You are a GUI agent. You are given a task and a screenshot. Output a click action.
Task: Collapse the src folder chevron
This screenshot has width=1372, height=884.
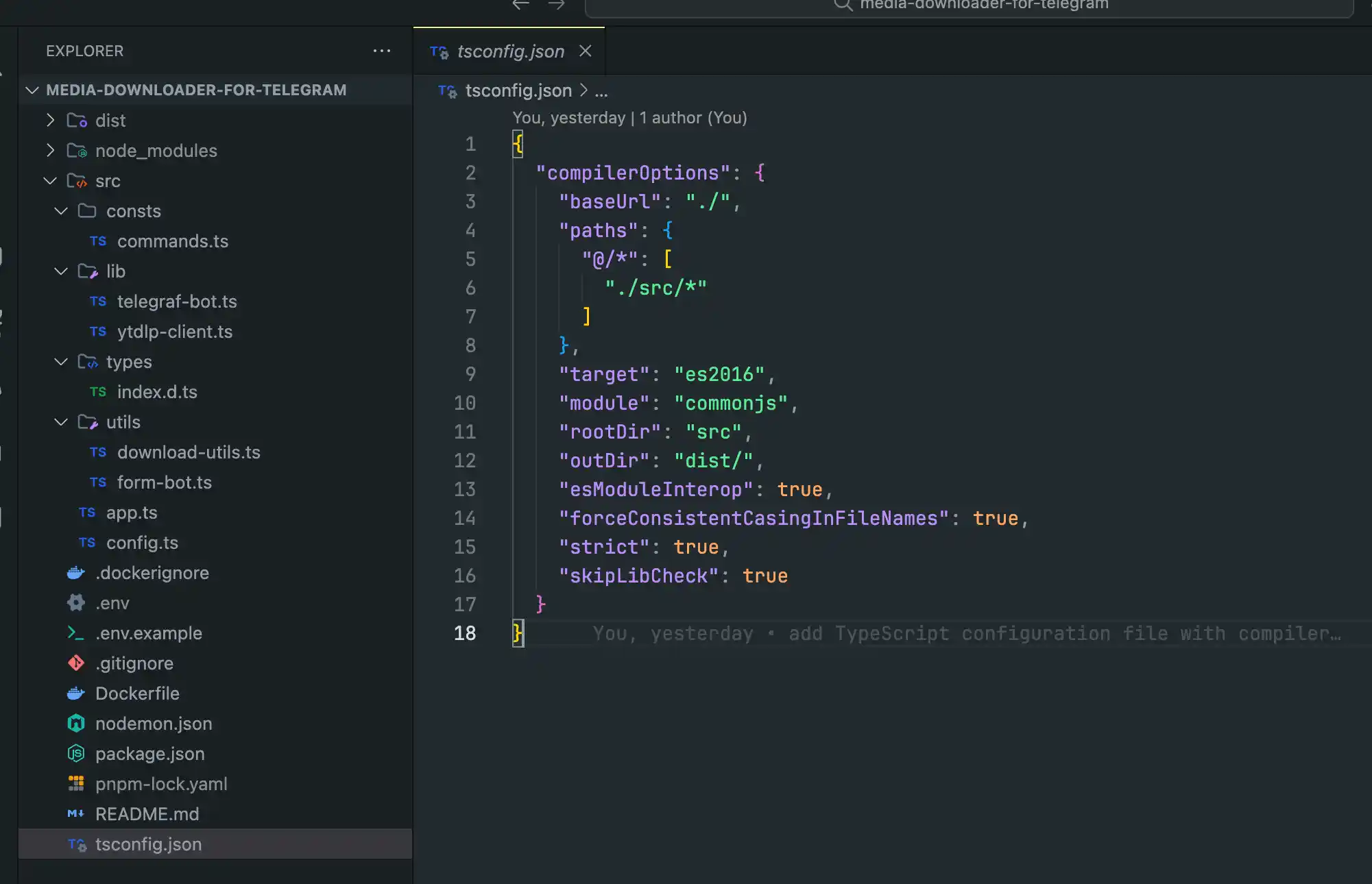tap(50, 180)
